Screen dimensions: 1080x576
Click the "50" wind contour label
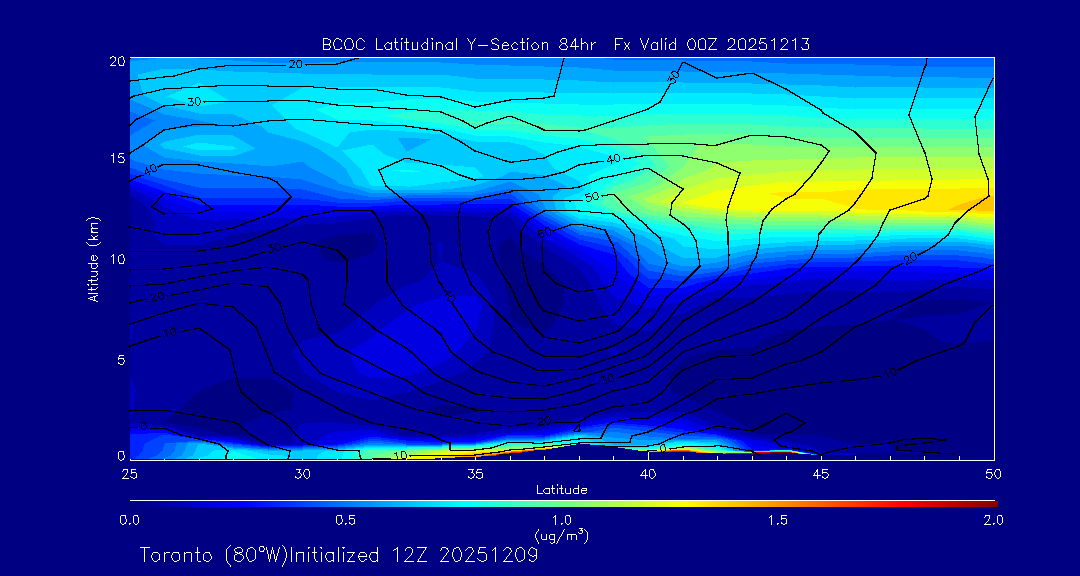coord(592,197)
